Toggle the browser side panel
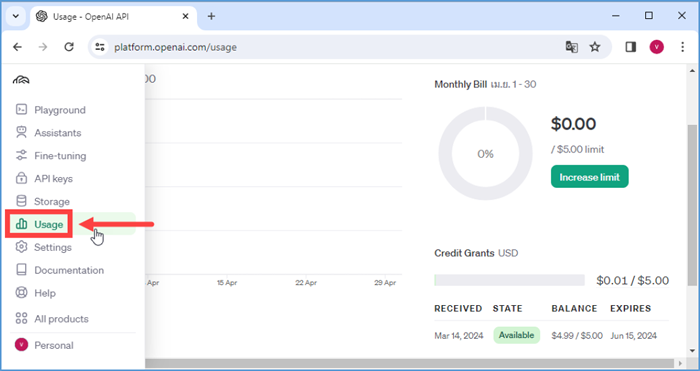Viewport: 700px width, 371px height. 630,47
